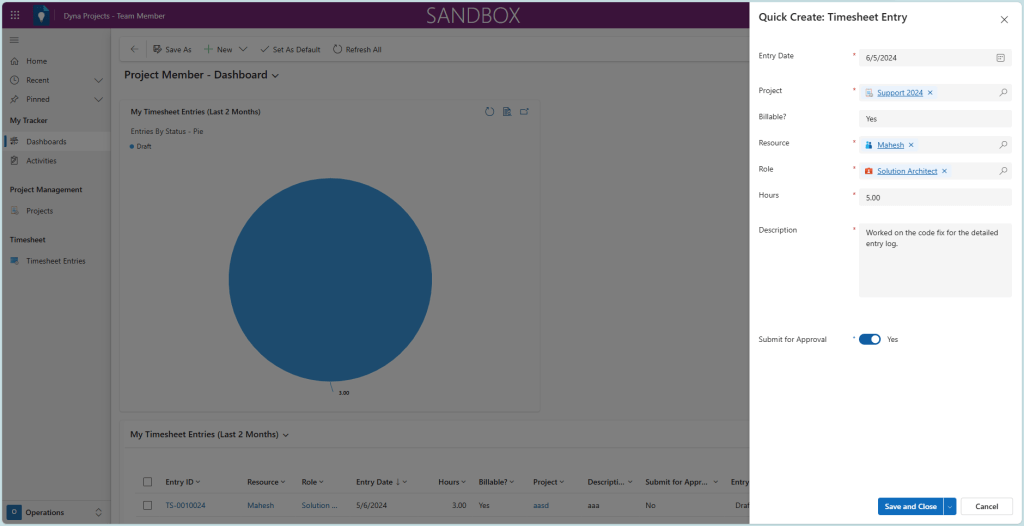View records icon on chart header
The height and width of the screenshot is (526, 1024).
pyautogui.click(x=507, y=111)
